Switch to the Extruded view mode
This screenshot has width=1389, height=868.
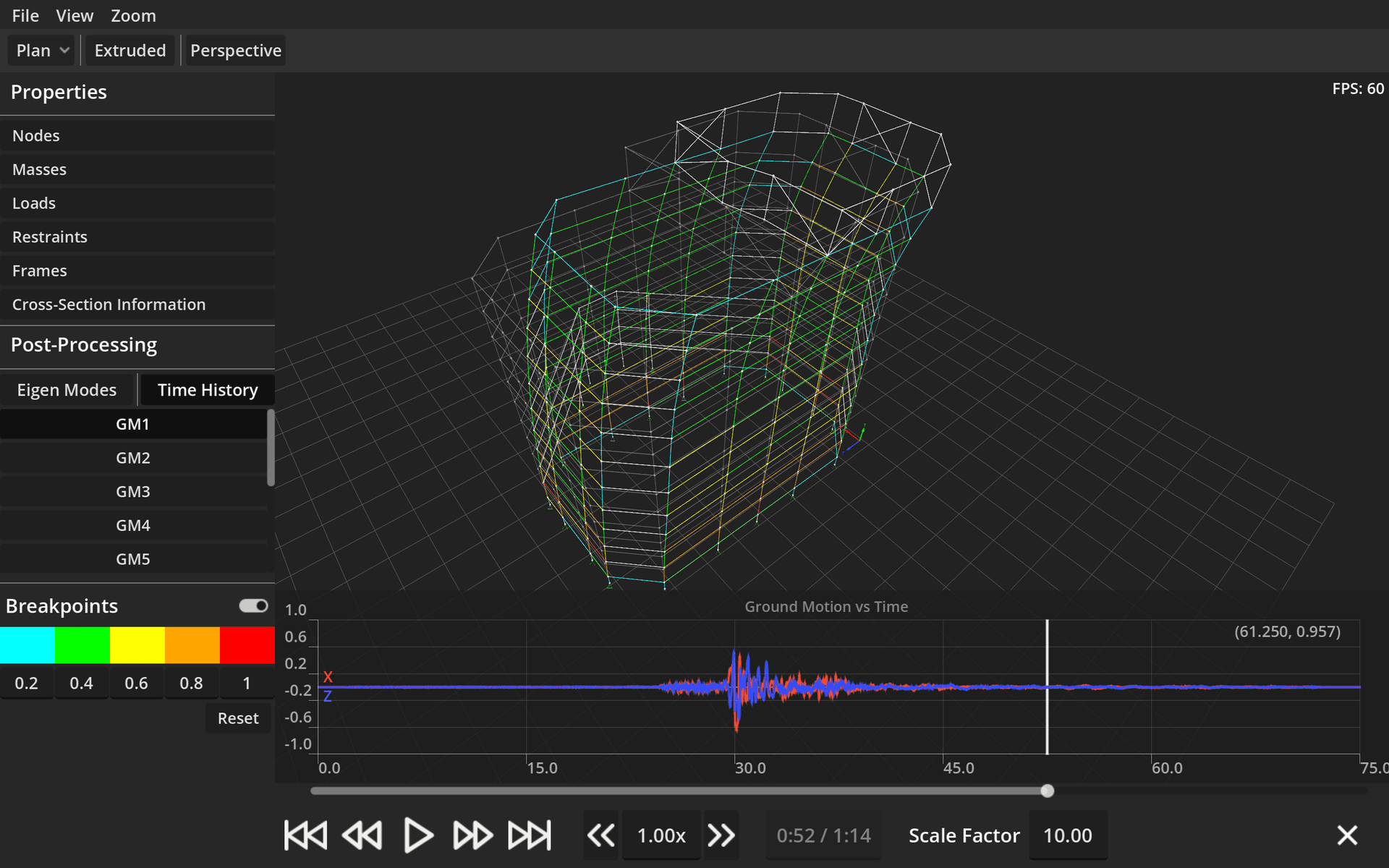click(129, 50)
